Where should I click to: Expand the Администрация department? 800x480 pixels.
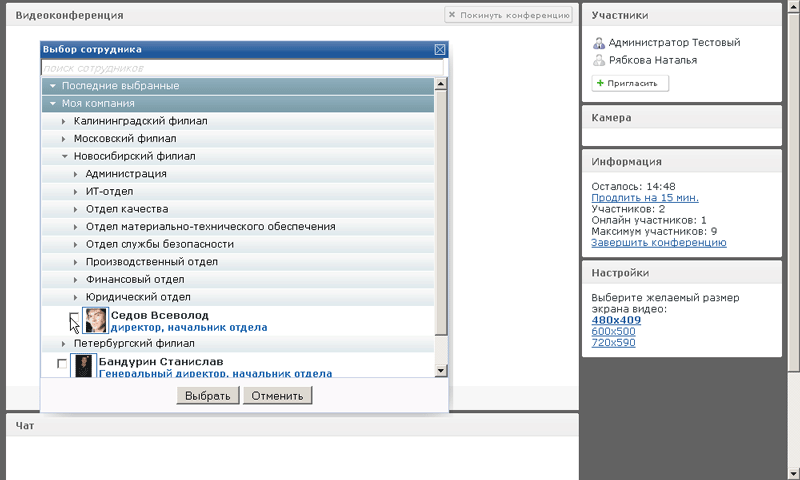click(x=76, y=174)
